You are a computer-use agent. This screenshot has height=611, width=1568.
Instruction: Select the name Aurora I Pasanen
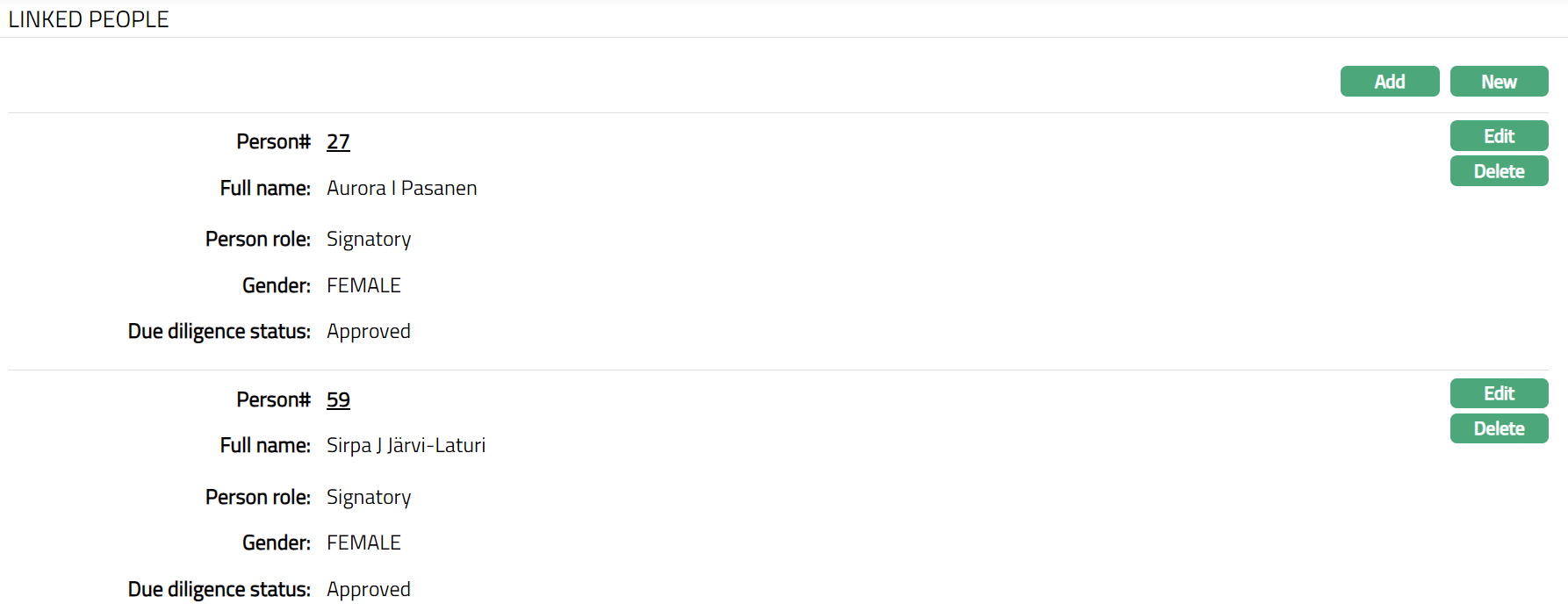coord(401,189)
